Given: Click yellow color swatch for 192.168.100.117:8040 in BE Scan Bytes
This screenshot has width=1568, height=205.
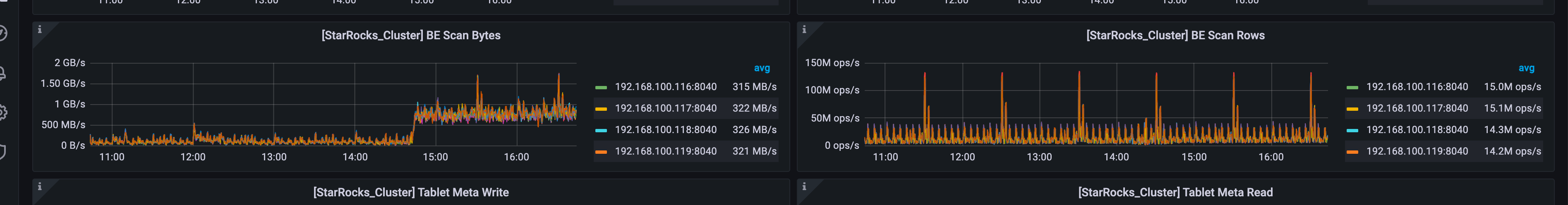Looking at the screenshot, I should coord(601,109).
